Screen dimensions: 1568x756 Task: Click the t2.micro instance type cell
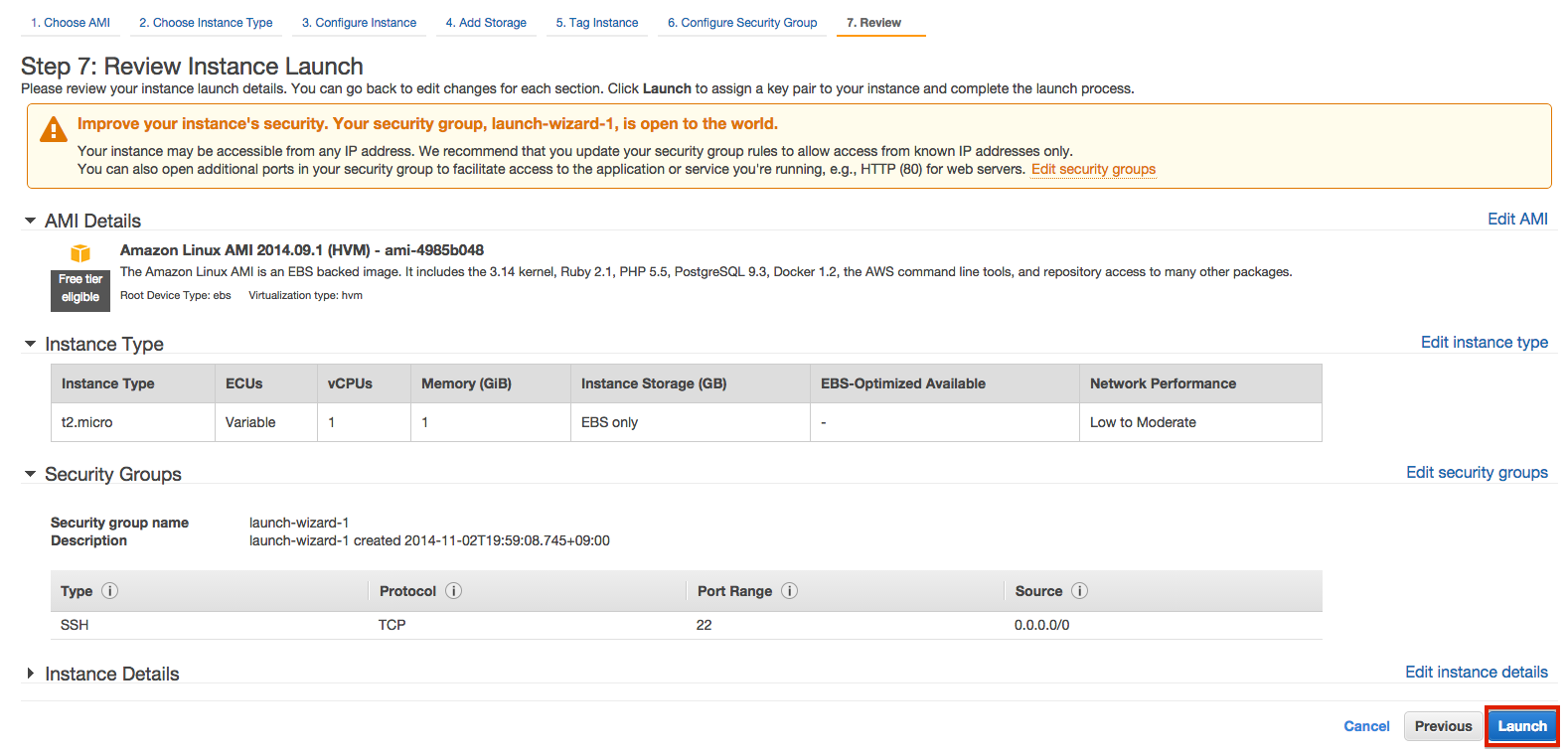[133, 422]
